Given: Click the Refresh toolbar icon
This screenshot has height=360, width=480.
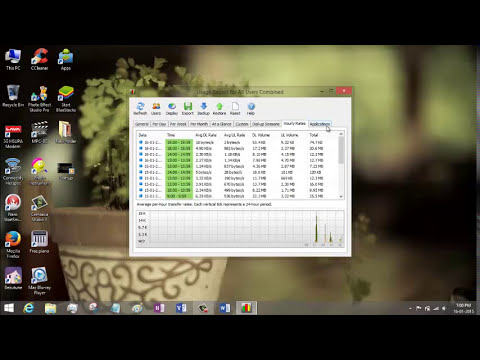Looking at the screenshot, I should 140,108.
